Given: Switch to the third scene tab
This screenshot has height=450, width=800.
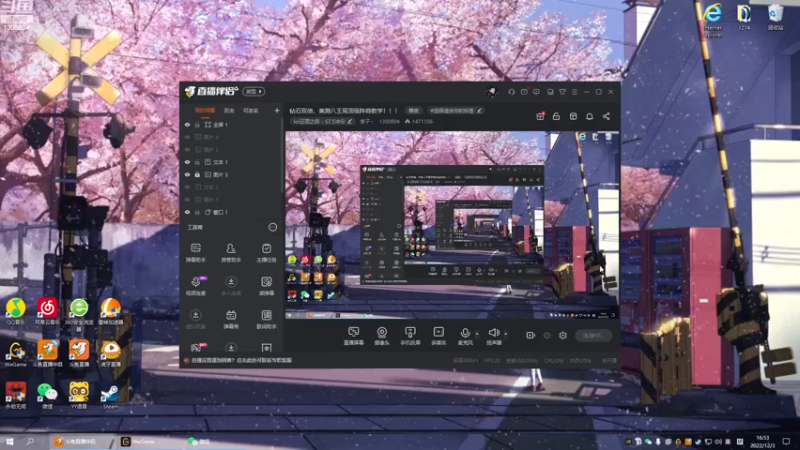Looking at the screenshot, I should click(x=251, y=110).
